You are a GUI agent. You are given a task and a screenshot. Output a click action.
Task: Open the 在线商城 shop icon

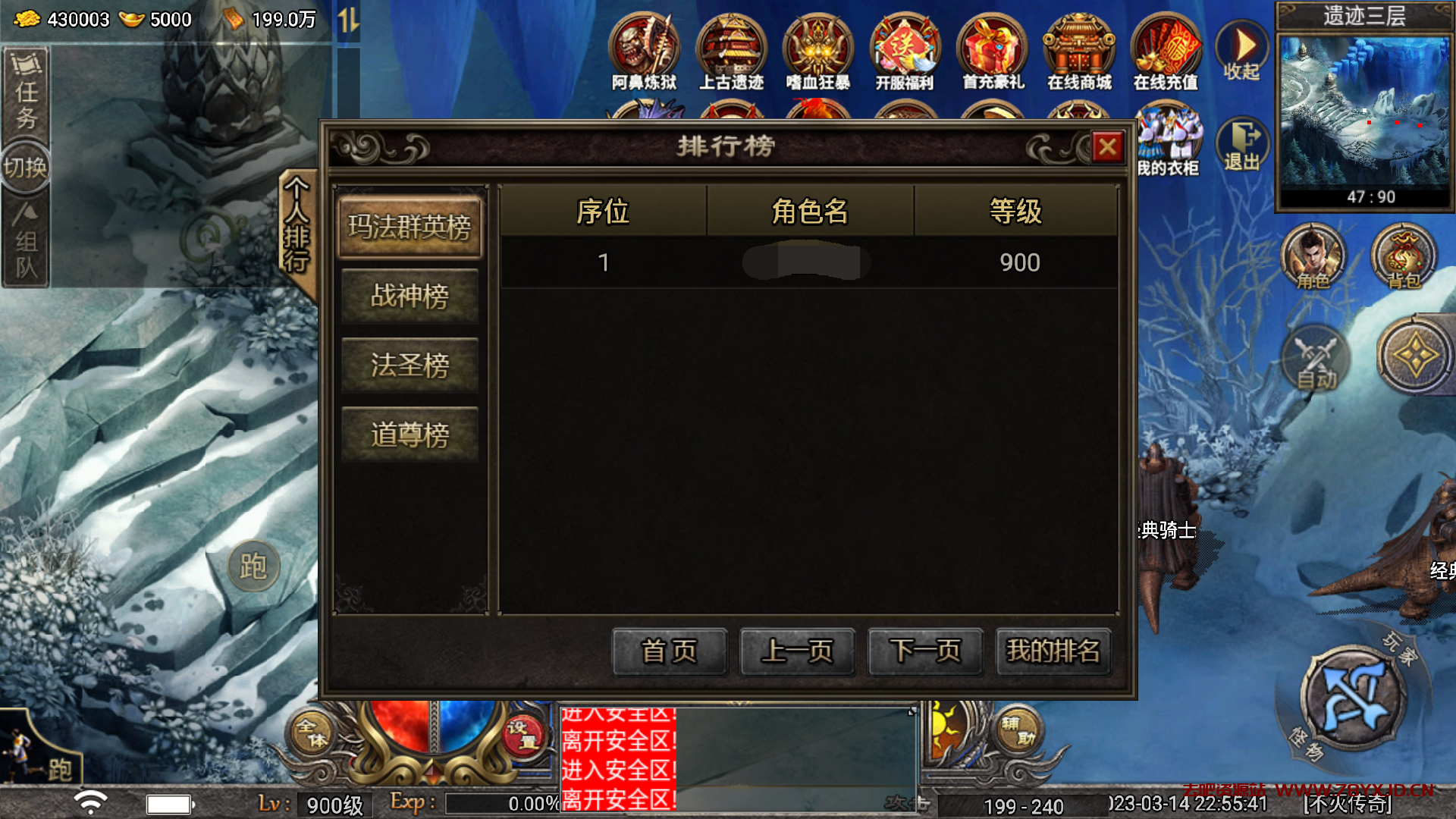[x=1079, y=52]
